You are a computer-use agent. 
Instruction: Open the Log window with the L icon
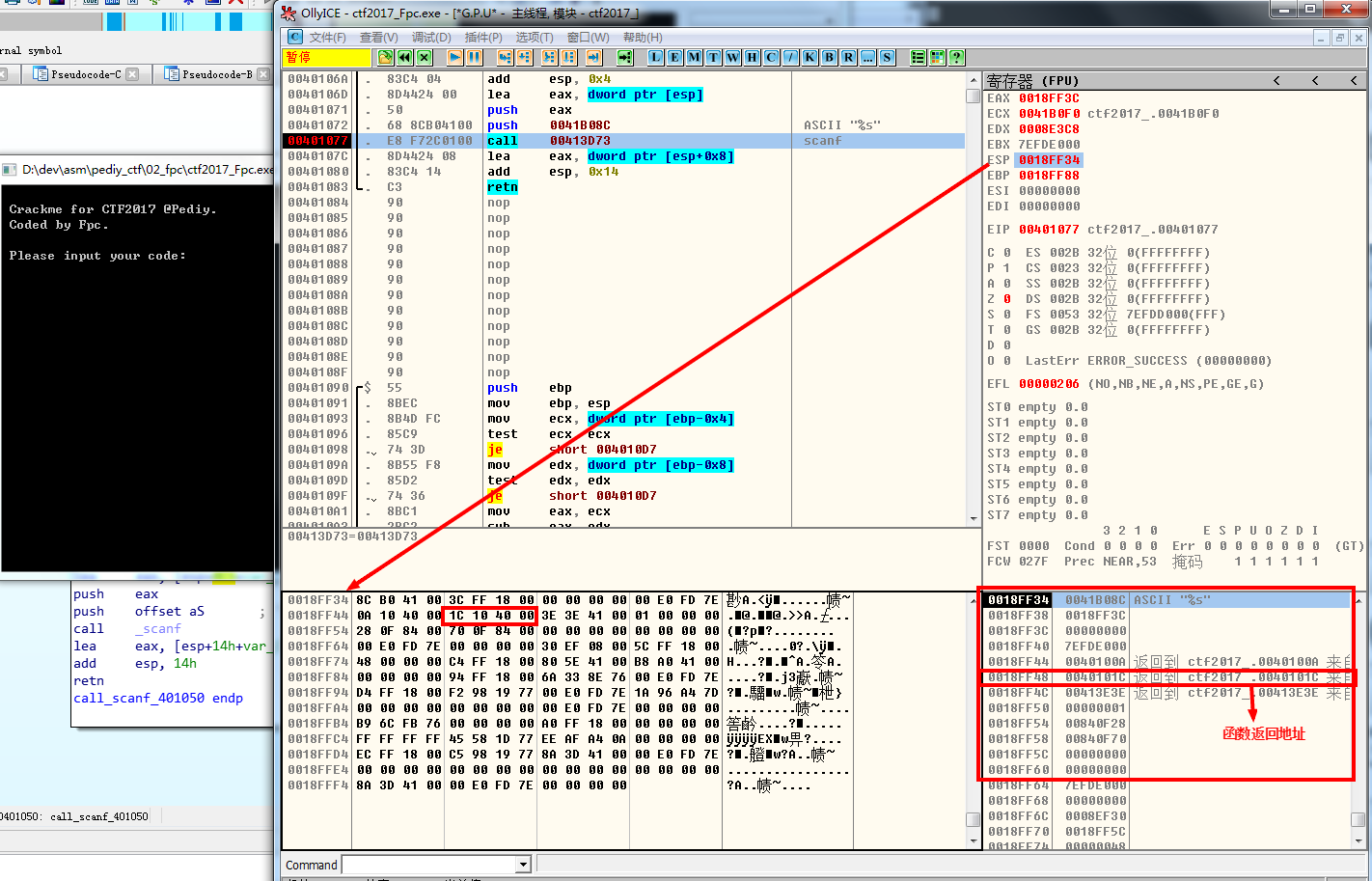coord(656,57)
